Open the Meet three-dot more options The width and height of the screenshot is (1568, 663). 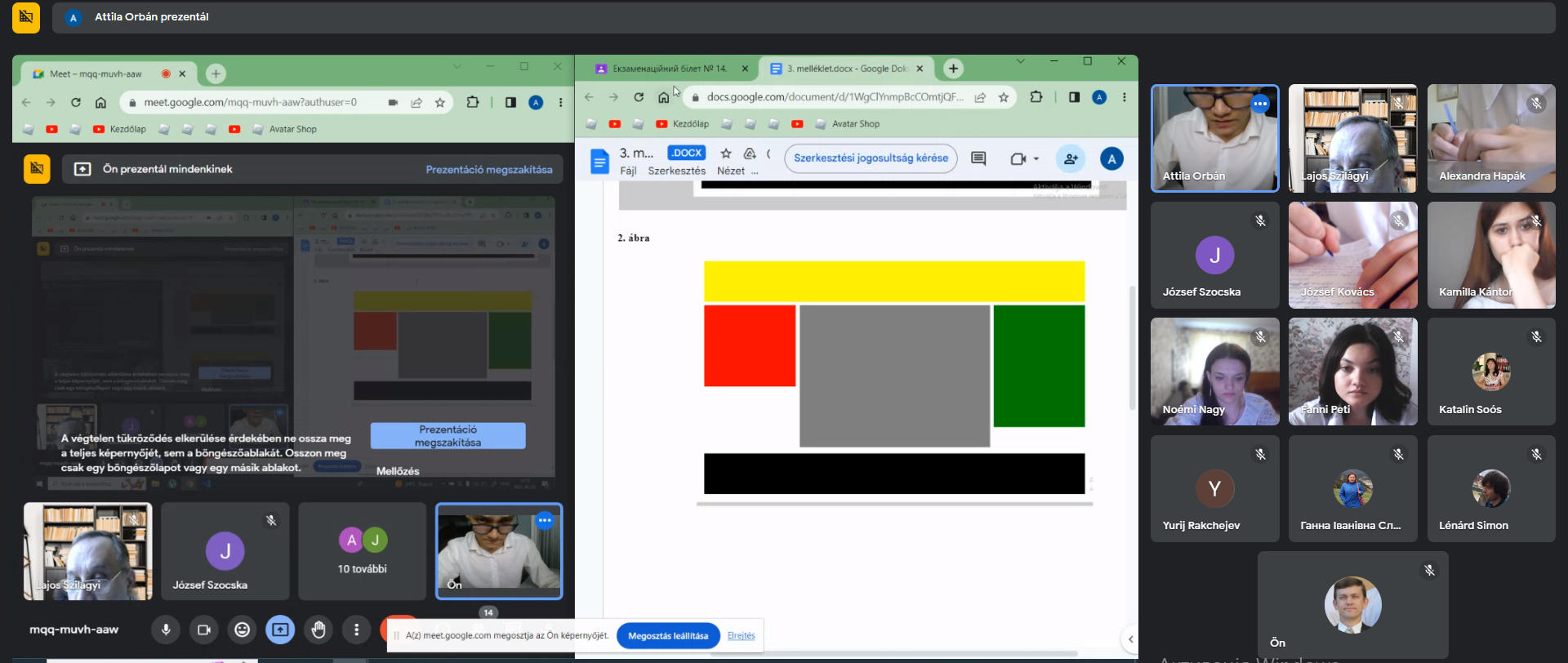[356, 630]
